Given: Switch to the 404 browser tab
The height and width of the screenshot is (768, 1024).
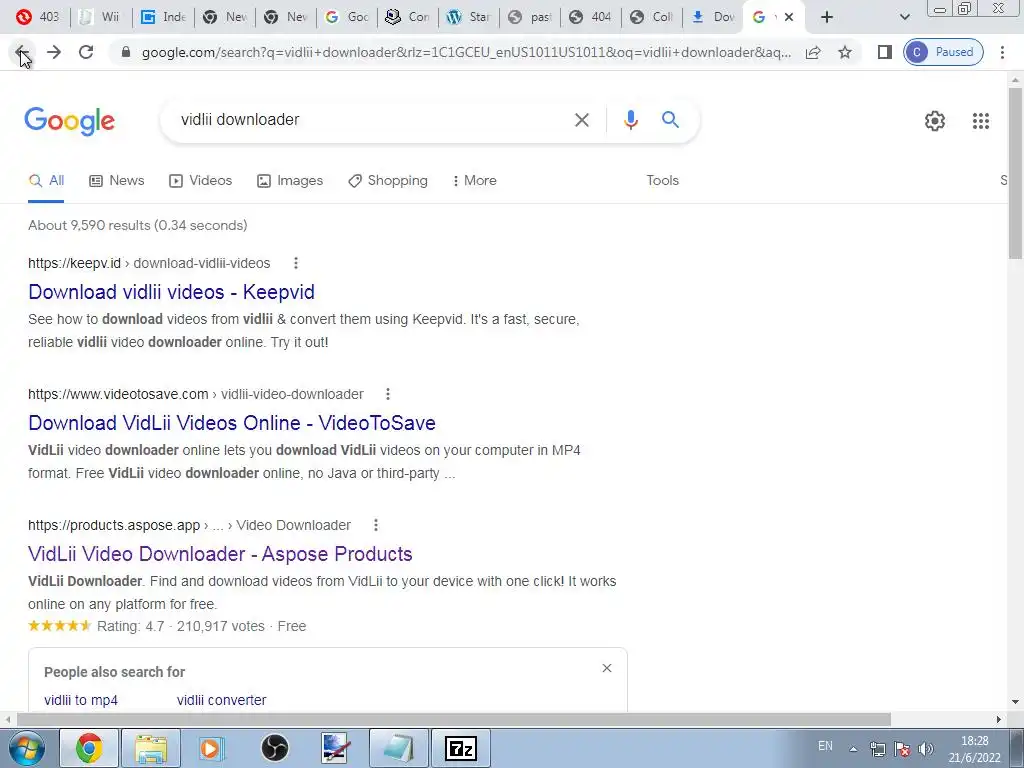Looking at the screenshot, I should 590,17.
